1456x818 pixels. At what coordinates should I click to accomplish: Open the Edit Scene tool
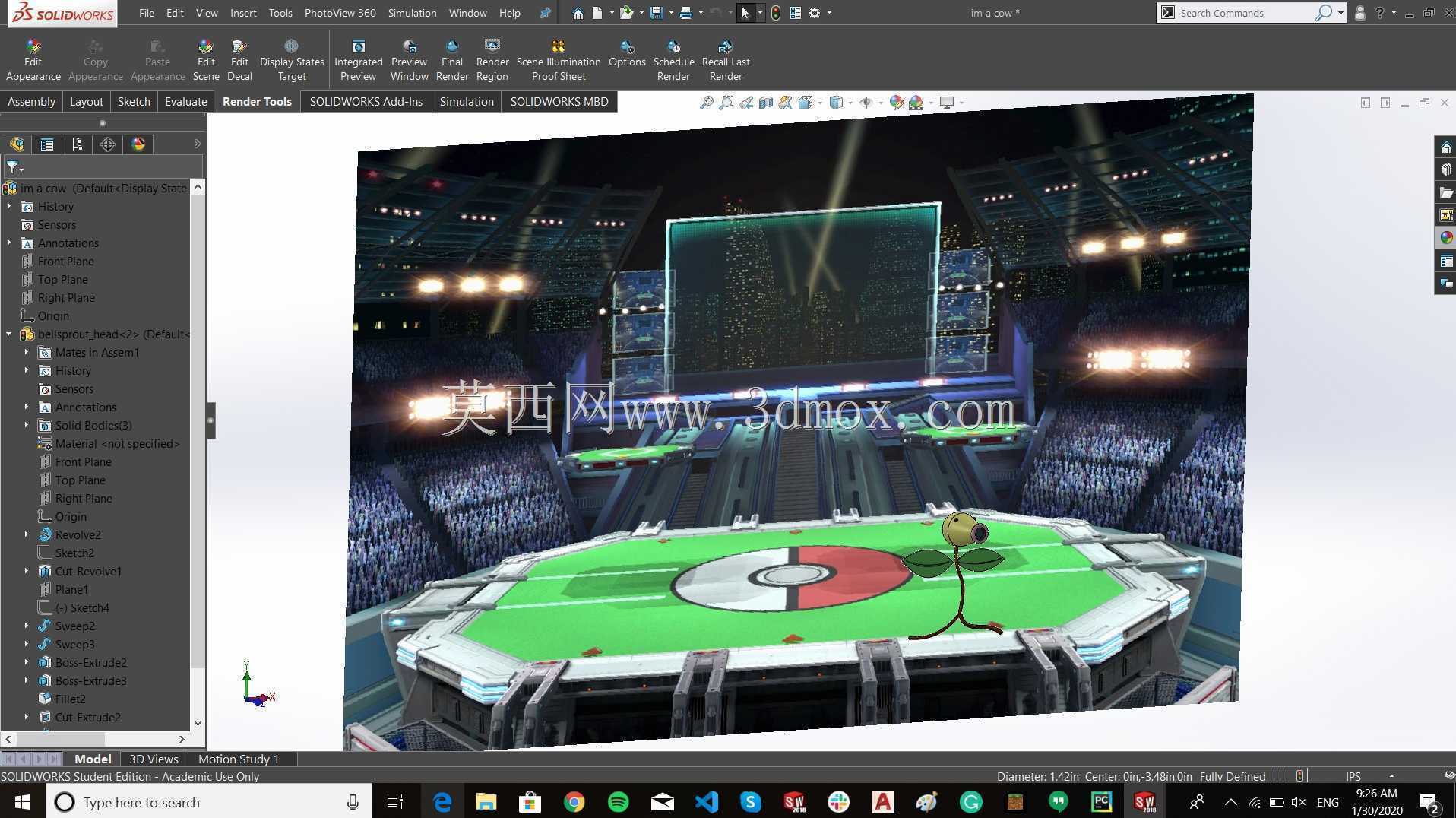[x=205, y=60]
